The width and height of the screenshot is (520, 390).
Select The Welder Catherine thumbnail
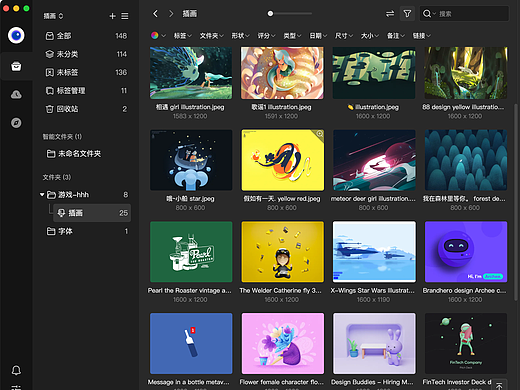tap(282, 252)
